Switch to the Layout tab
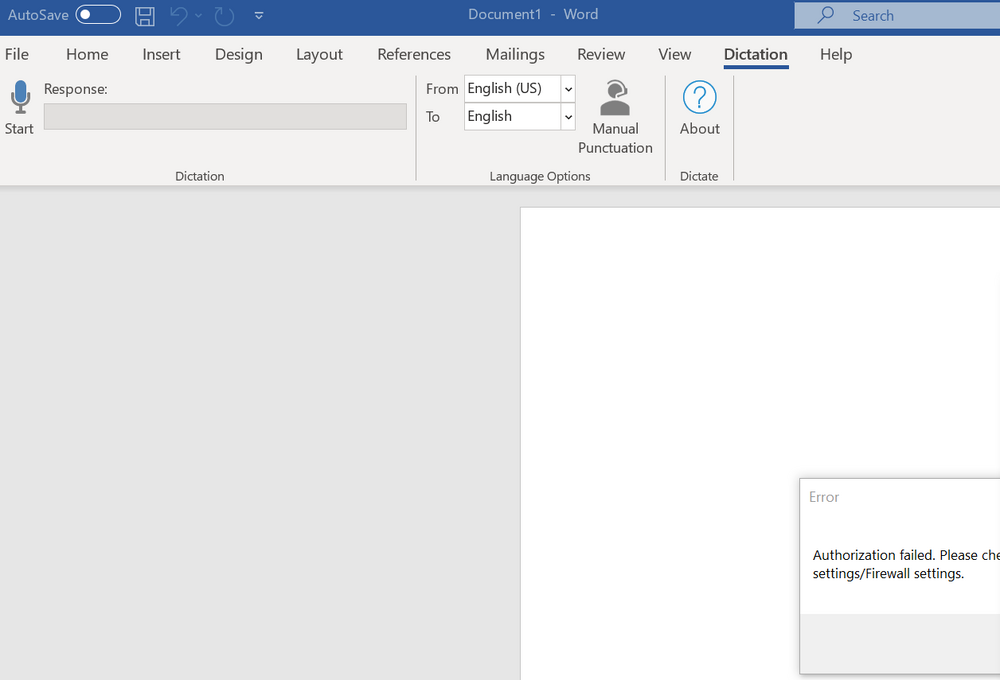Image resolution: width=1000 pixels, height=680 pixels. point(319,54)
